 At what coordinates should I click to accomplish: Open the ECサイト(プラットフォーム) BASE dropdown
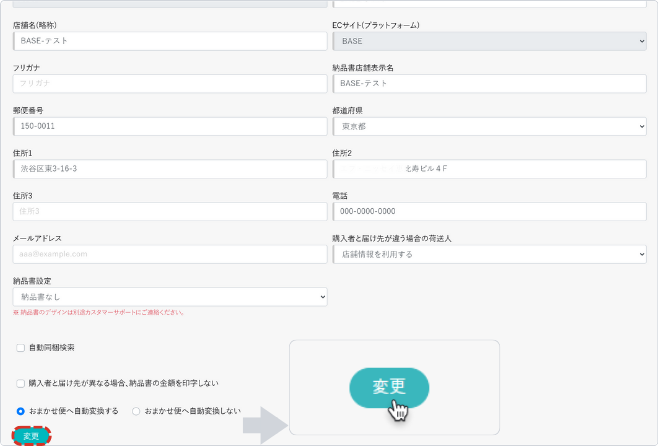point(489,41)
